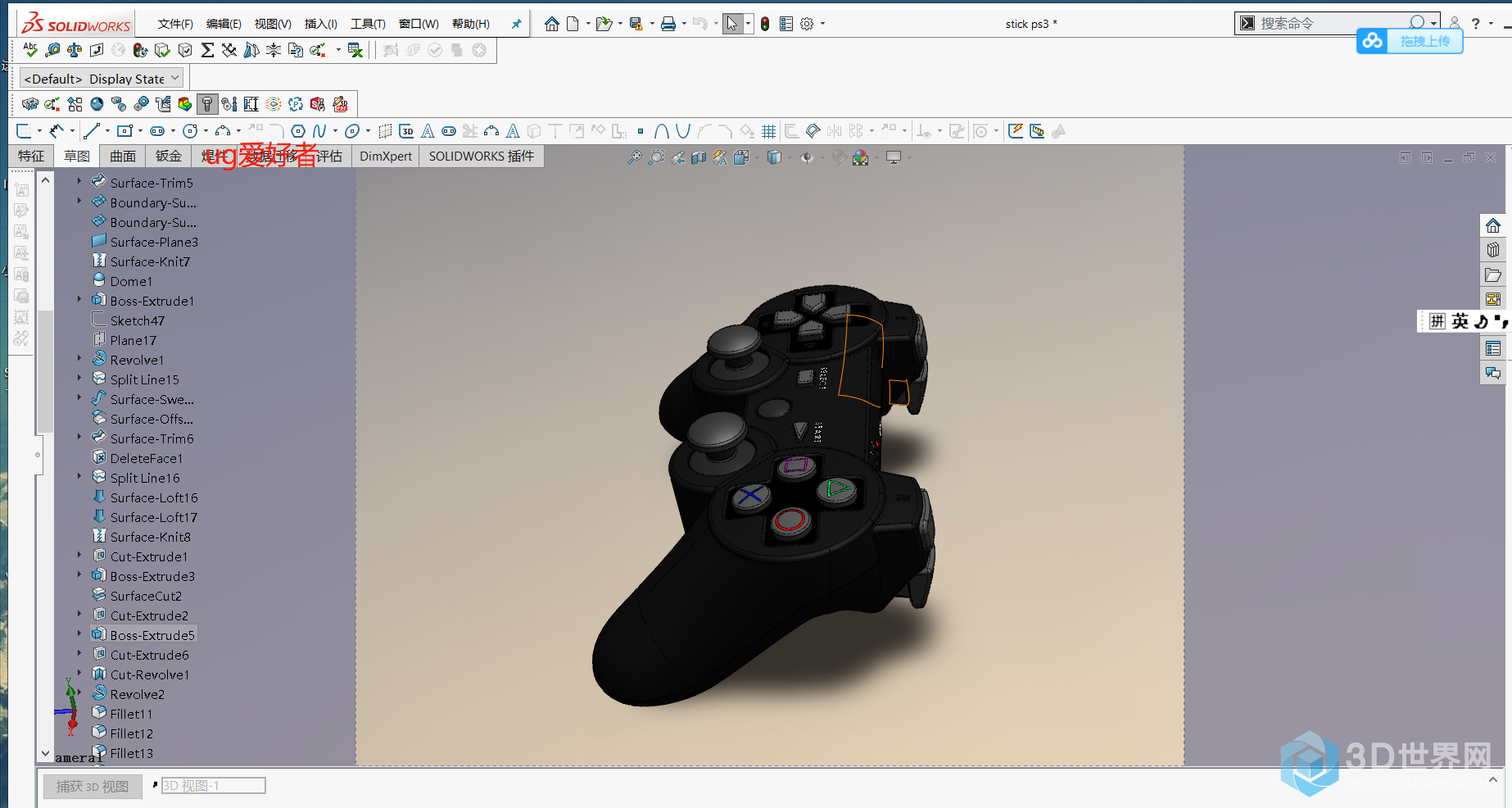Open the Save dropdown arrow

pos(652,24)
